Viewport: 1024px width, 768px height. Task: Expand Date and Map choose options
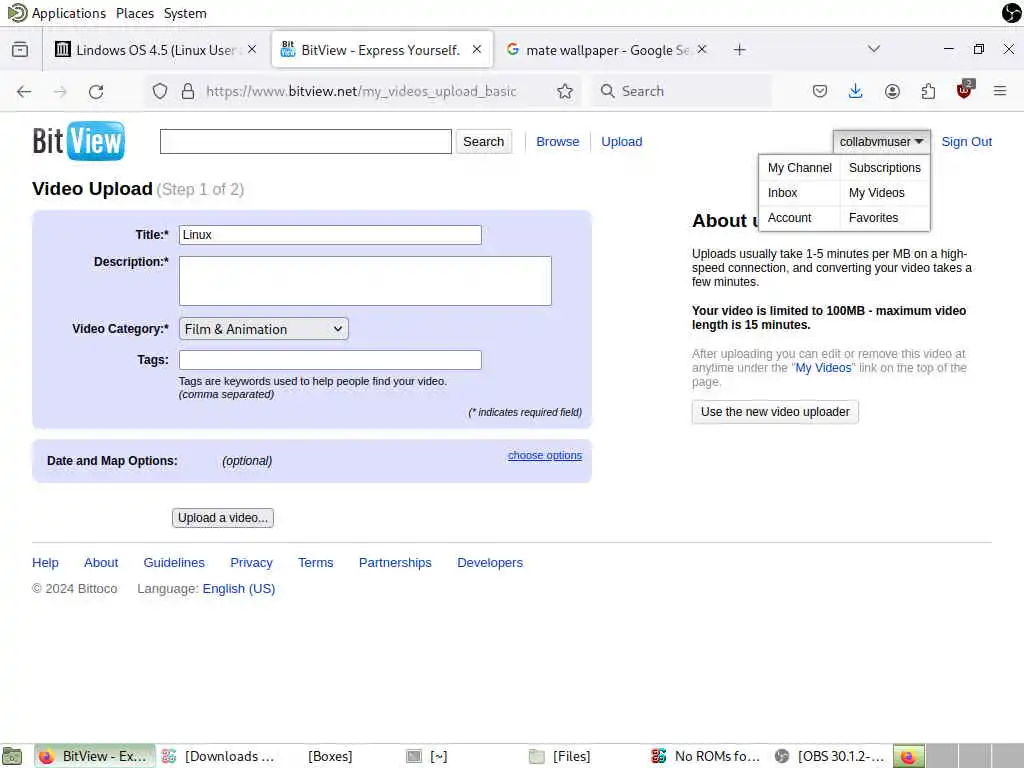(x=545, y=455)
